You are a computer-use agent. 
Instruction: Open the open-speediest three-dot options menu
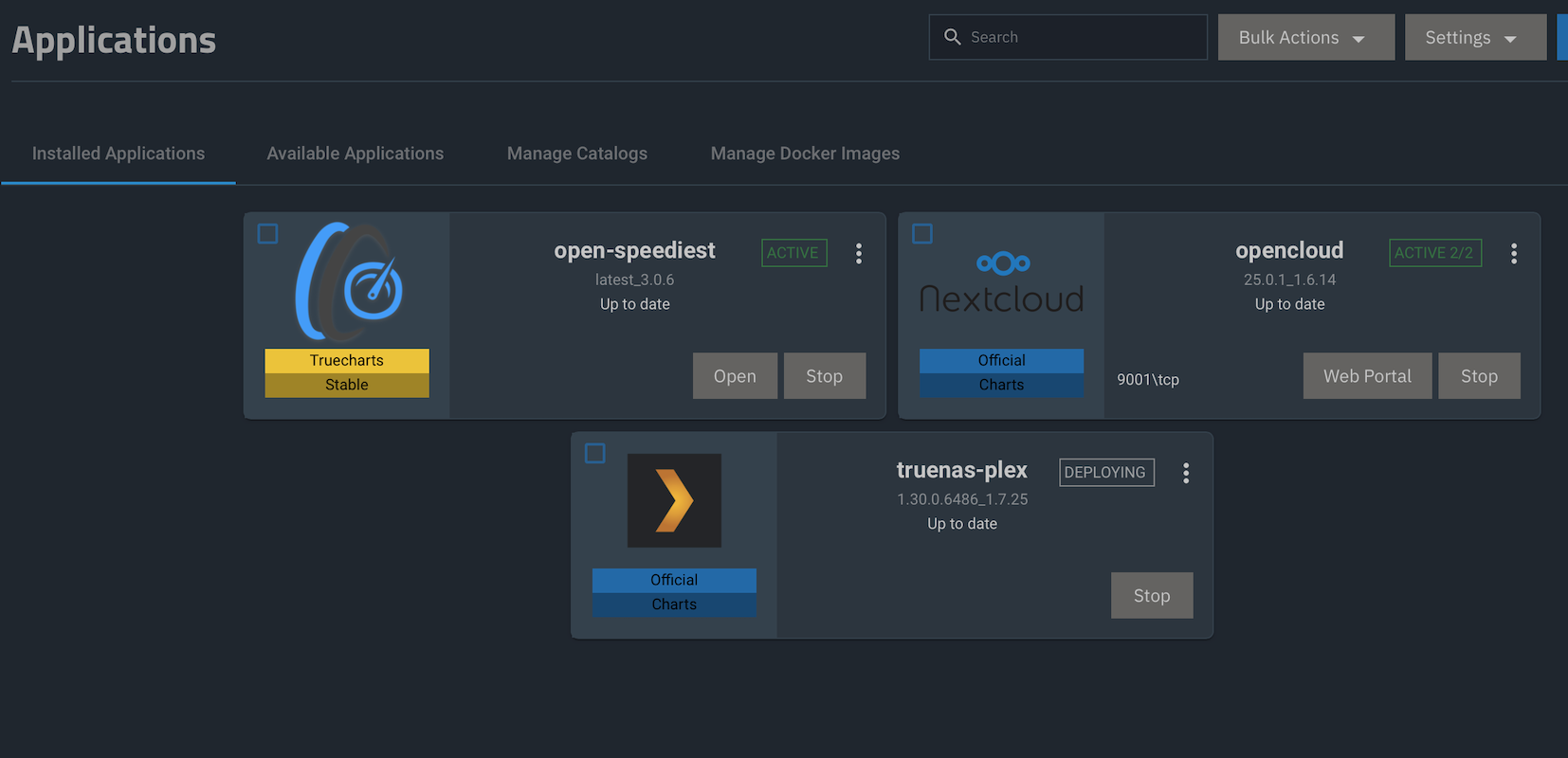pyautogui.click(x=859, y=253)
